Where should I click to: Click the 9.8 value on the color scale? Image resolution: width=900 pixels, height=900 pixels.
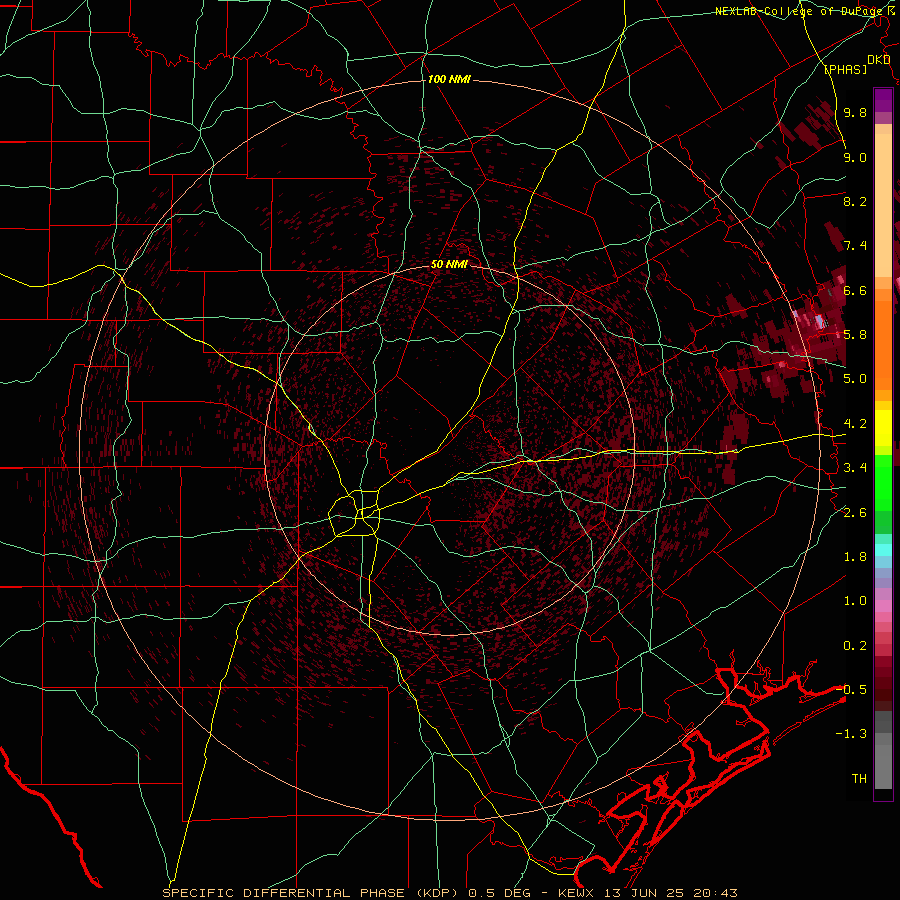pos(855,113)
